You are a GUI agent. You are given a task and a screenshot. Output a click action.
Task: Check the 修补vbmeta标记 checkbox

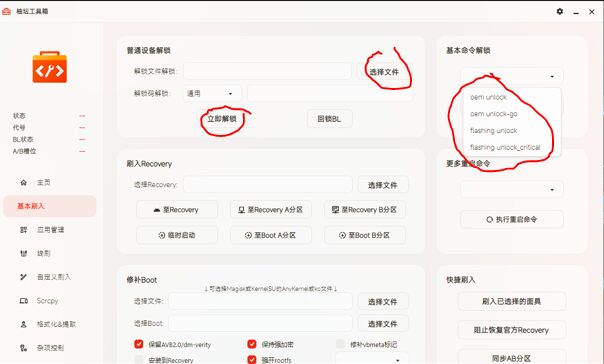pos(341,344)
